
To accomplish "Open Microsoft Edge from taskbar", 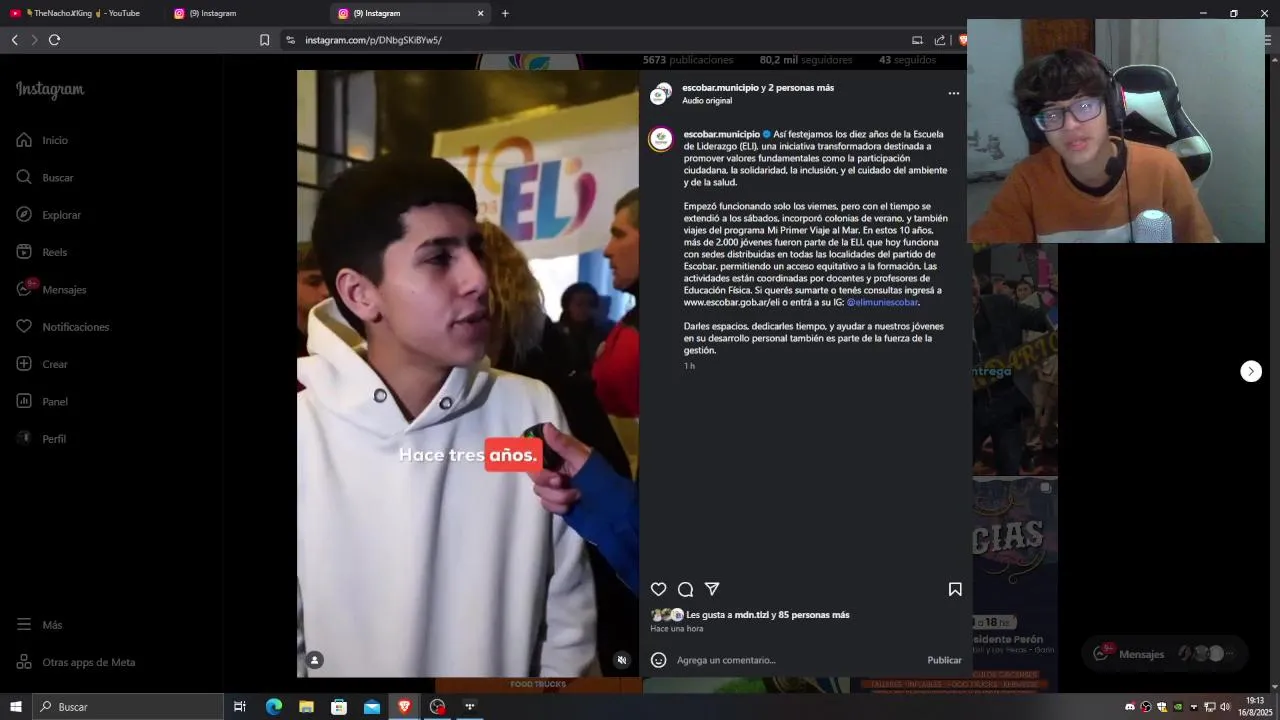I will click(x=273, y=706).
